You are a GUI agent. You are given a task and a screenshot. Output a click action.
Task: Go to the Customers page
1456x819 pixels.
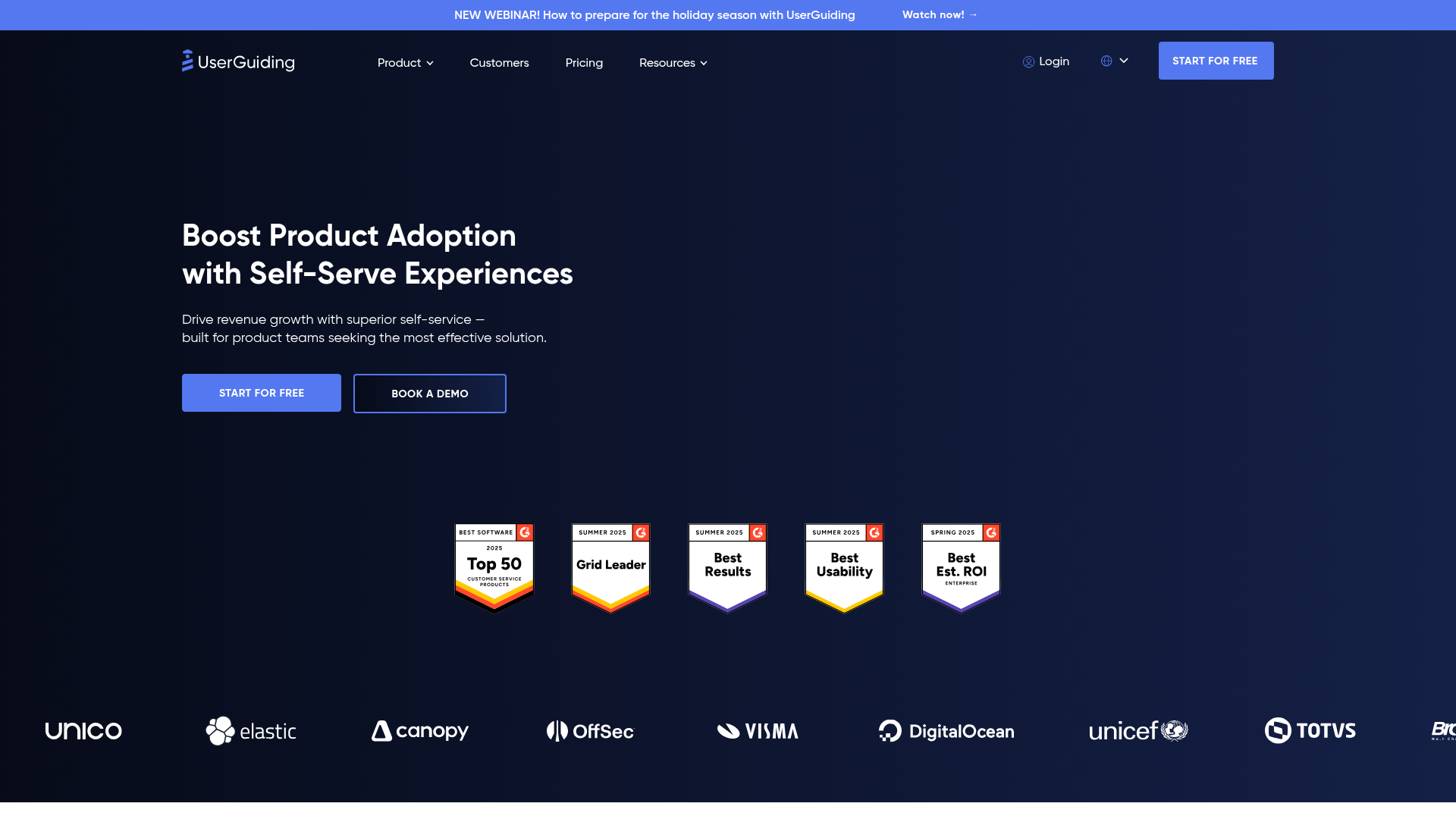[499, 63]
